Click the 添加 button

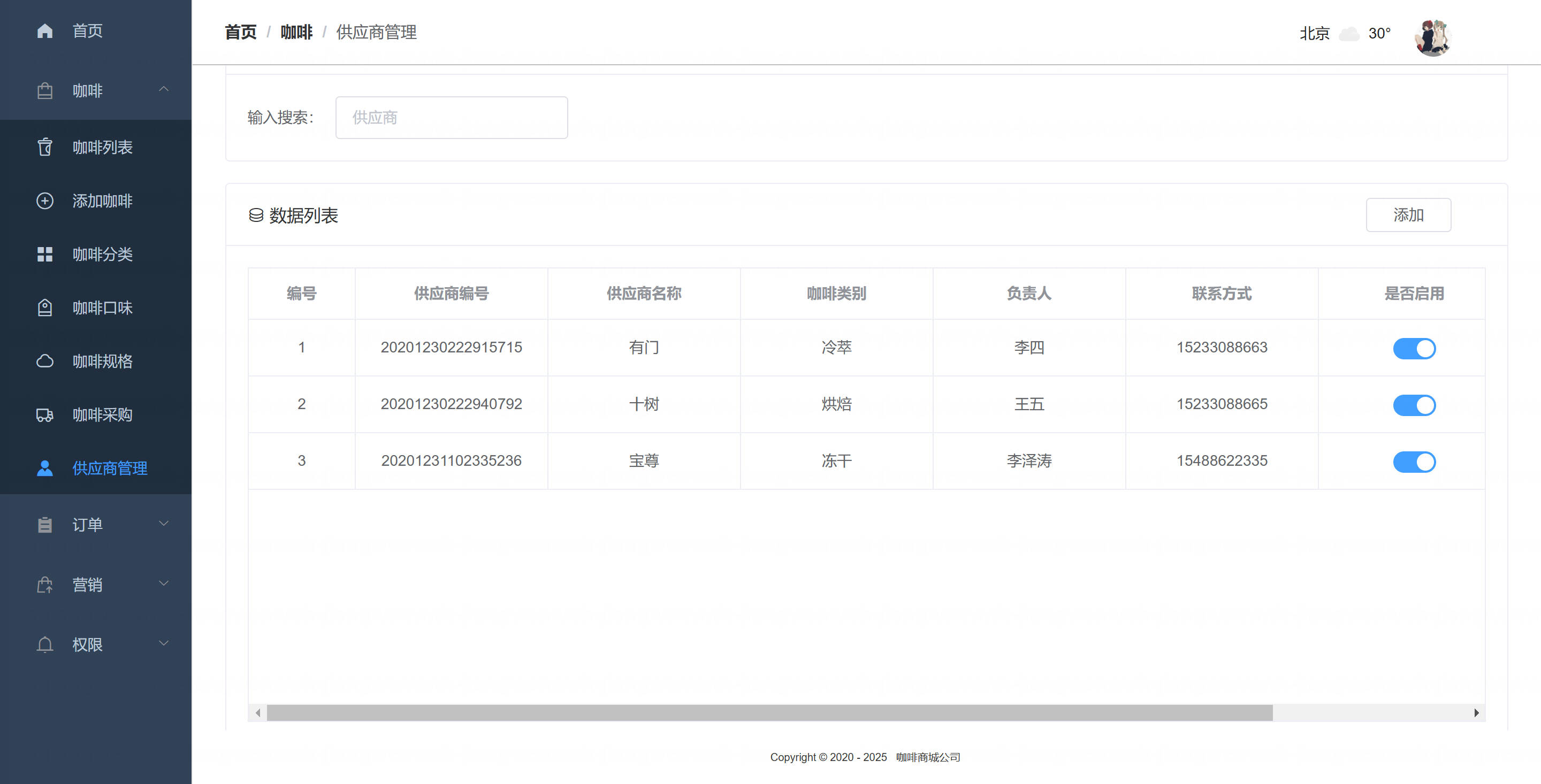click(x=1408, y=214)
